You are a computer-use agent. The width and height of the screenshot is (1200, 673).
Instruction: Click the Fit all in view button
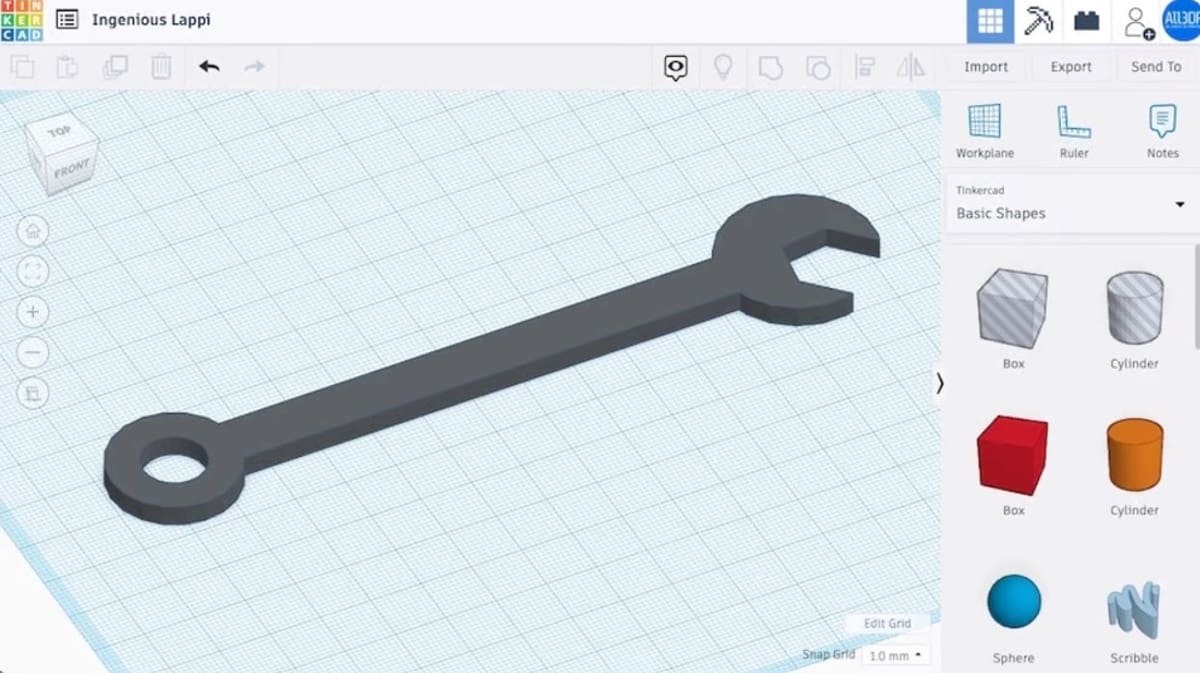33,272
